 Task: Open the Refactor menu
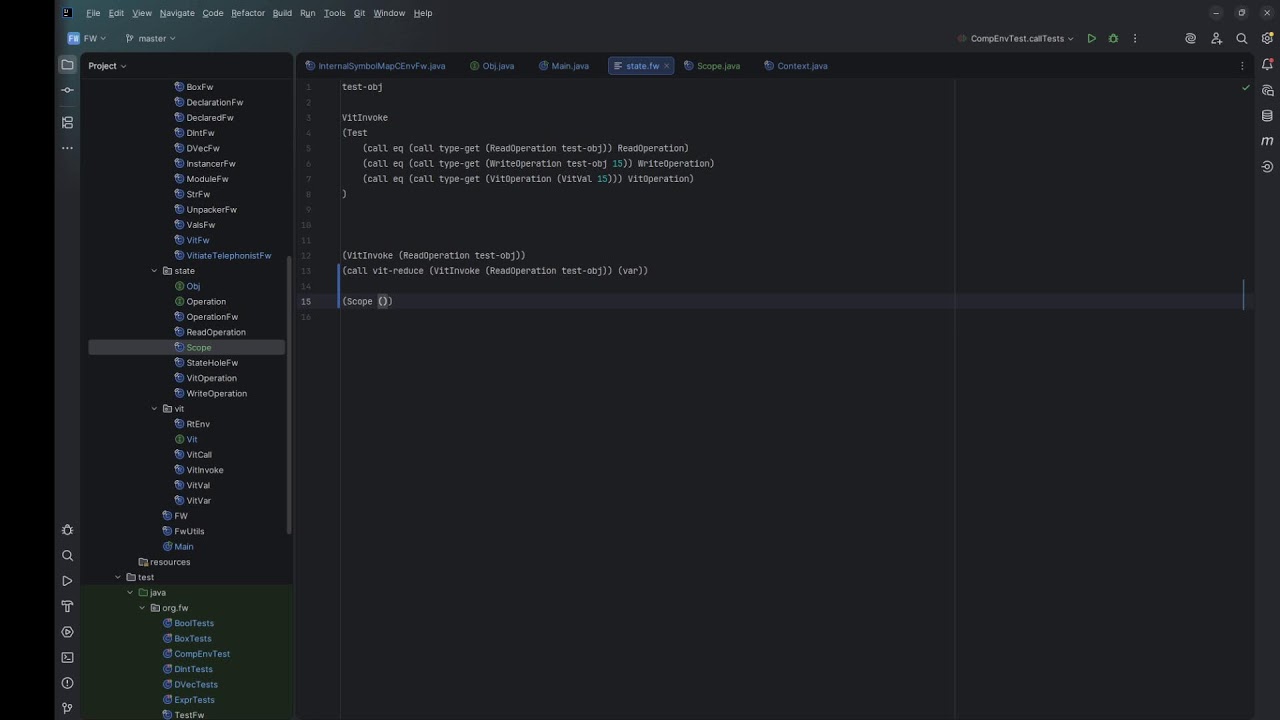click(248, 13)
